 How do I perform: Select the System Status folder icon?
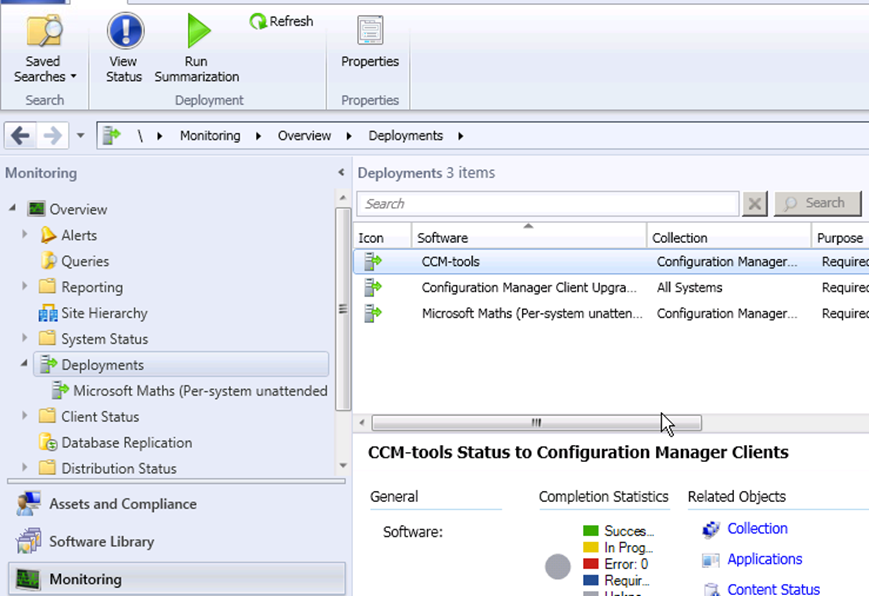(48, 338)
